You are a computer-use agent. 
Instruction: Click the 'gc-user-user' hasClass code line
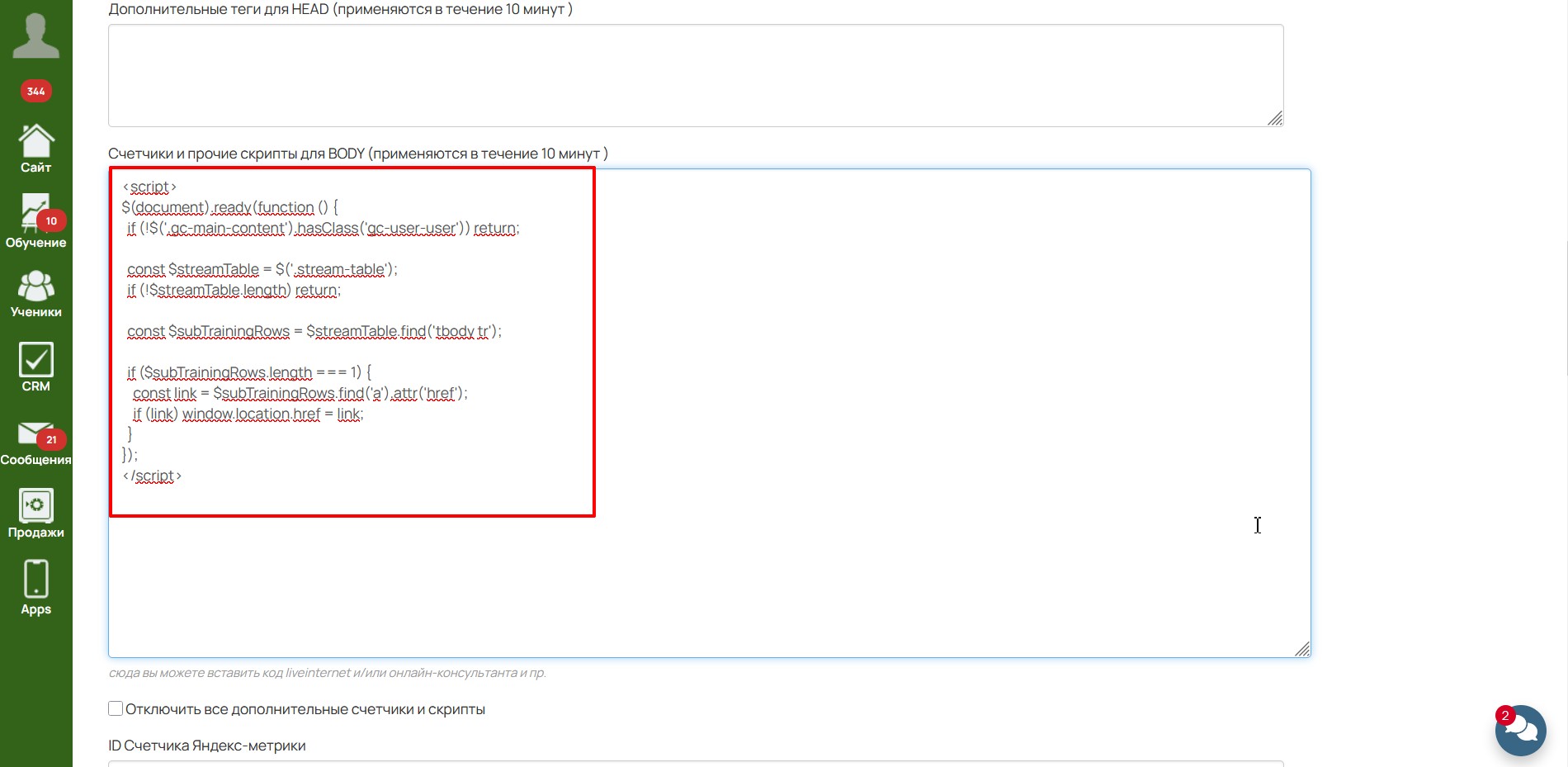(323, 228)
